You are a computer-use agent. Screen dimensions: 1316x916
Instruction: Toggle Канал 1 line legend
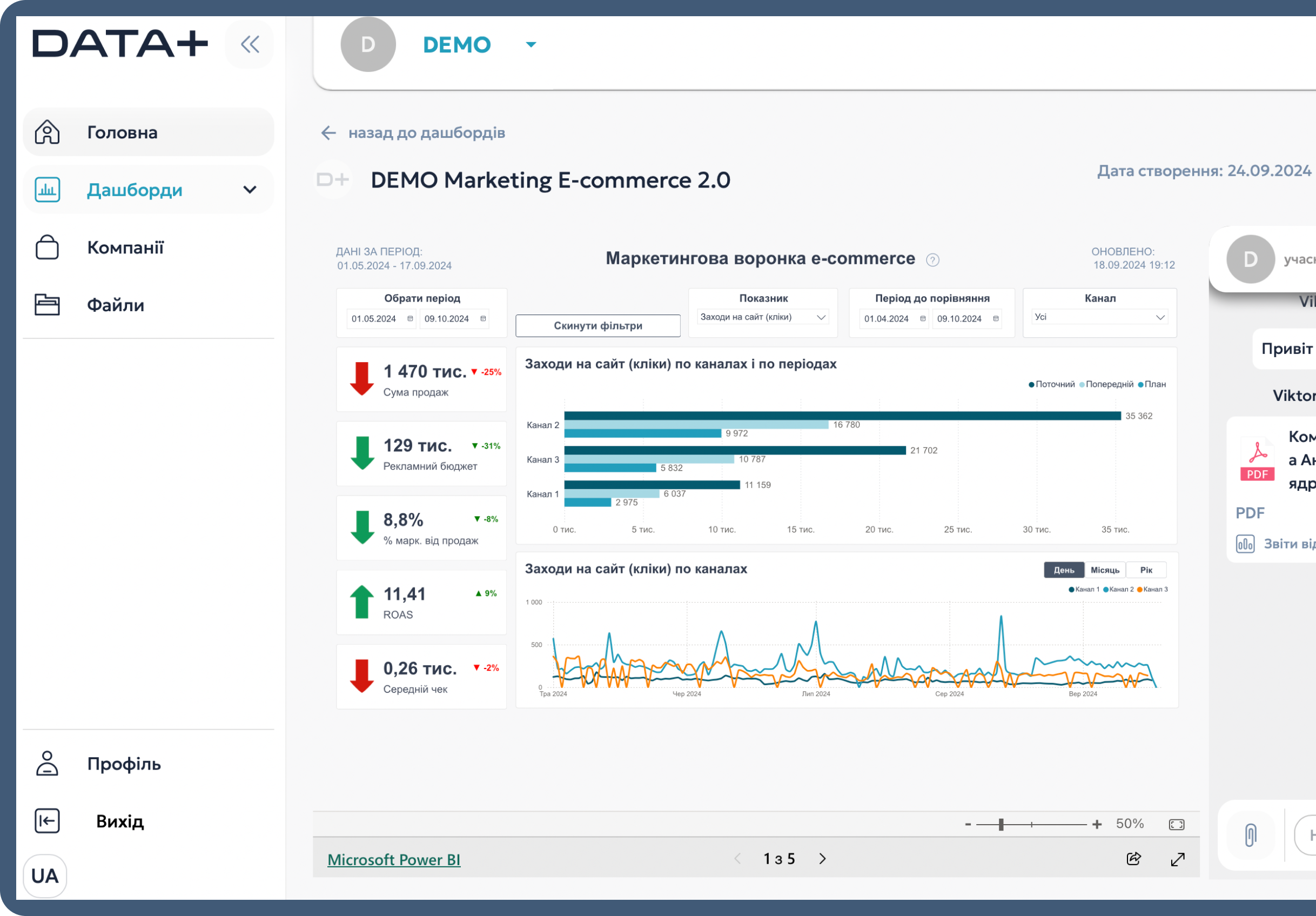pos(1084,589)
